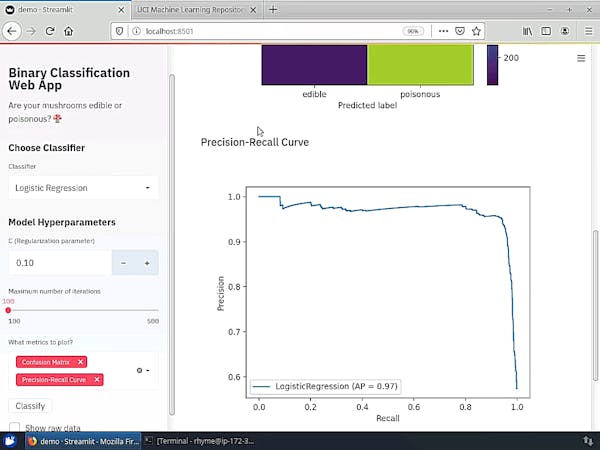Open the tracking protection shield icon
Image resolution: width=600 pixels, height=450 pixels.
pyautogui.click(x=119, y=31)
